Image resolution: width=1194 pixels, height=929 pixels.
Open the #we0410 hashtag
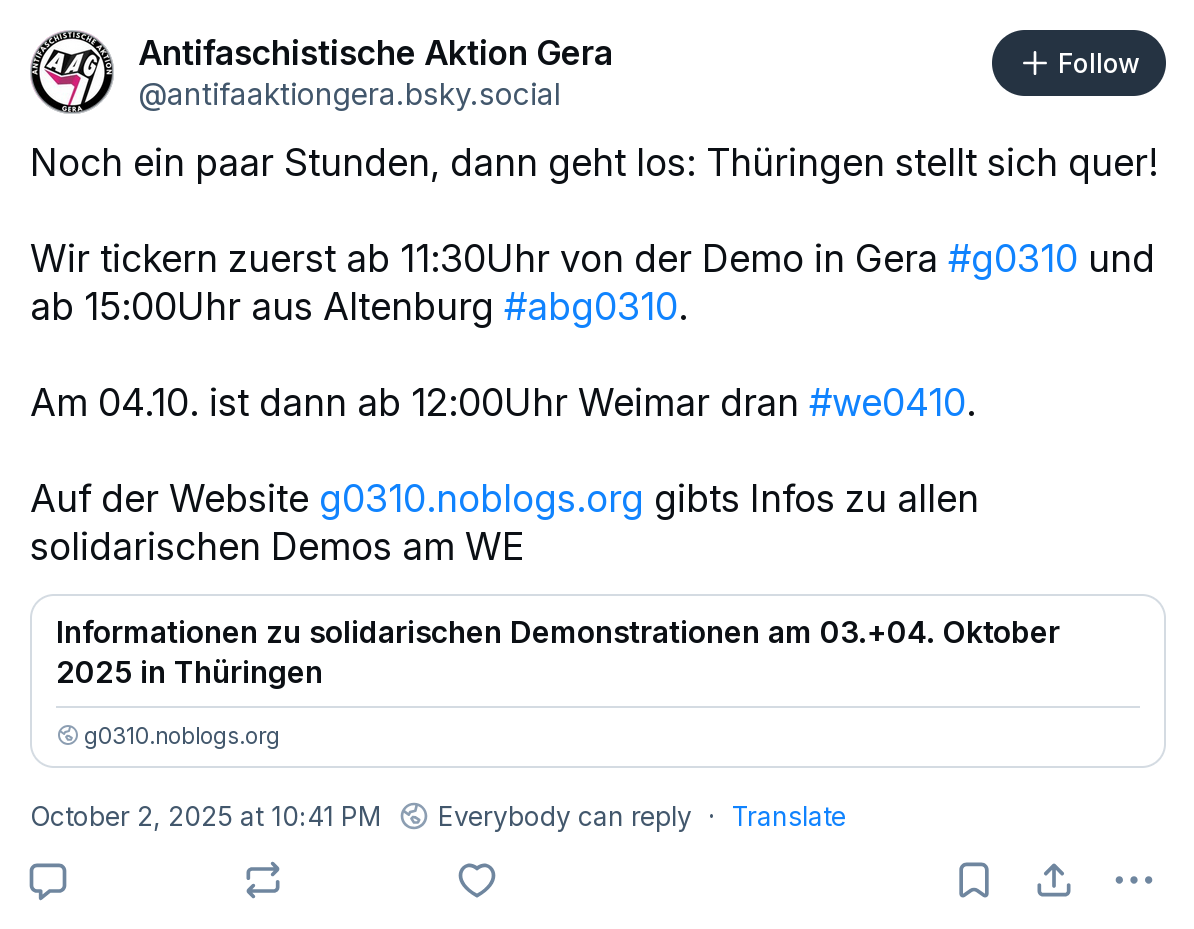click(x=886, y=403)
